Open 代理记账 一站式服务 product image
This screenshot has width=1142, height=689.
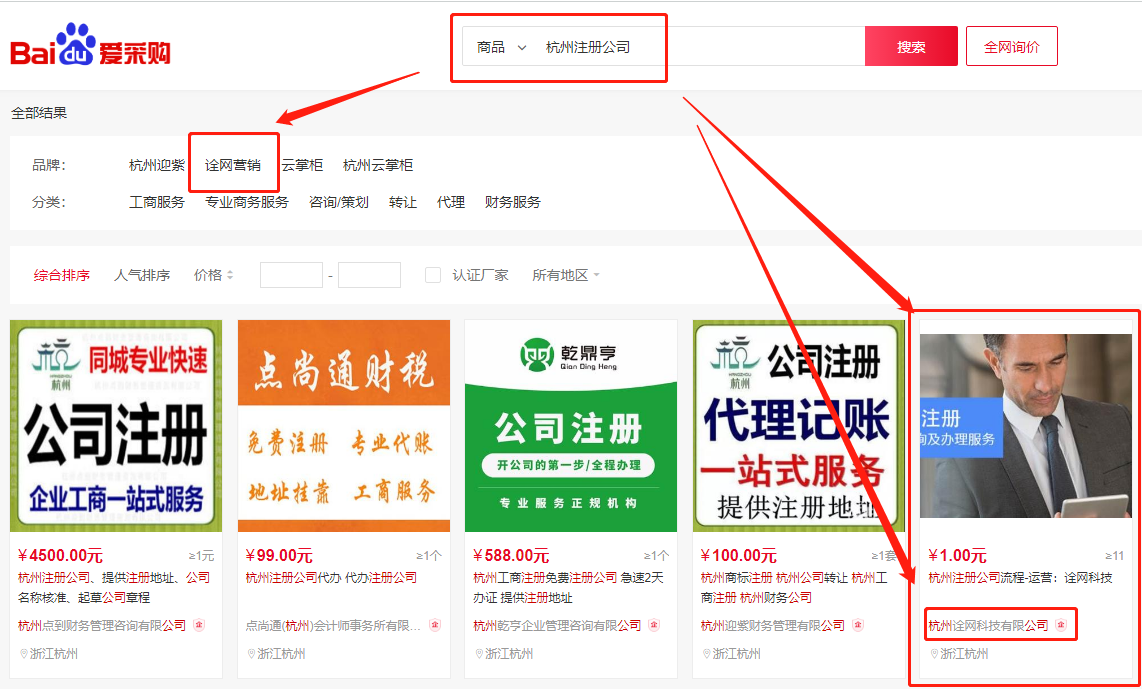coord(798,426)
